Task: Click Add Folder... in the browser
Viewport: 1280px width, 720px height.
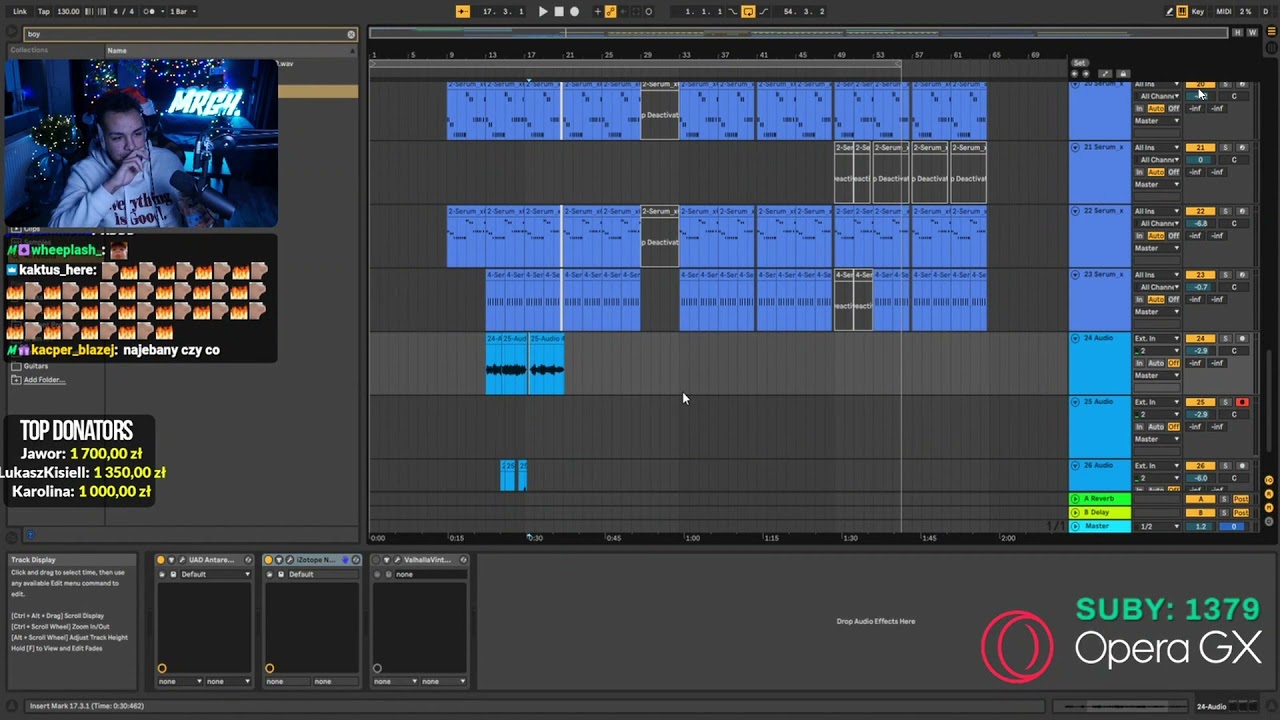Action: pos(44,380)
